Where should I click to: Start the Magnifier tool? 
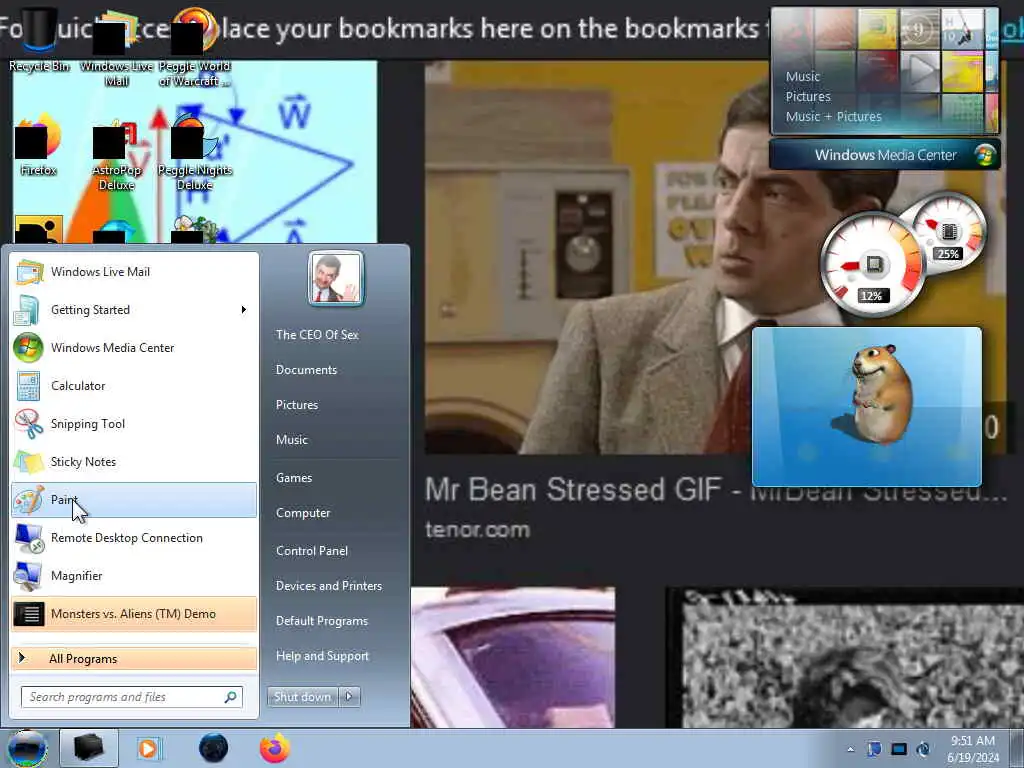(134, 575)
